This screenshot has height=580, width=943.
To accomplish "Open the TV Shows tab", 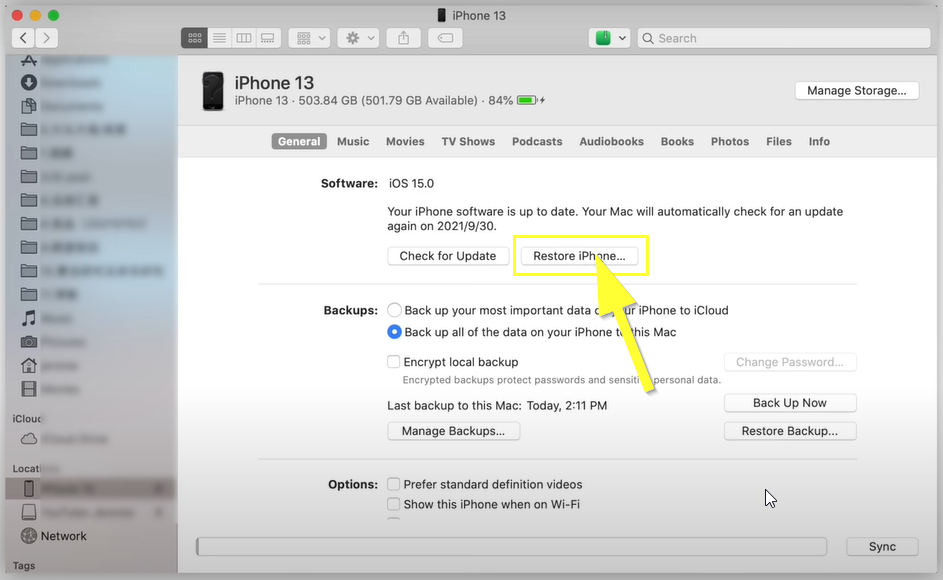I will pos(468,141).
